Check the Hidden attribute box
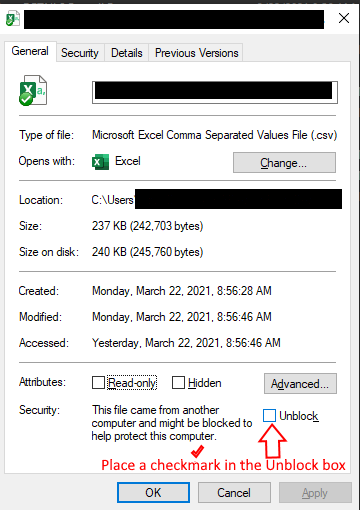 tap(178, 383)
